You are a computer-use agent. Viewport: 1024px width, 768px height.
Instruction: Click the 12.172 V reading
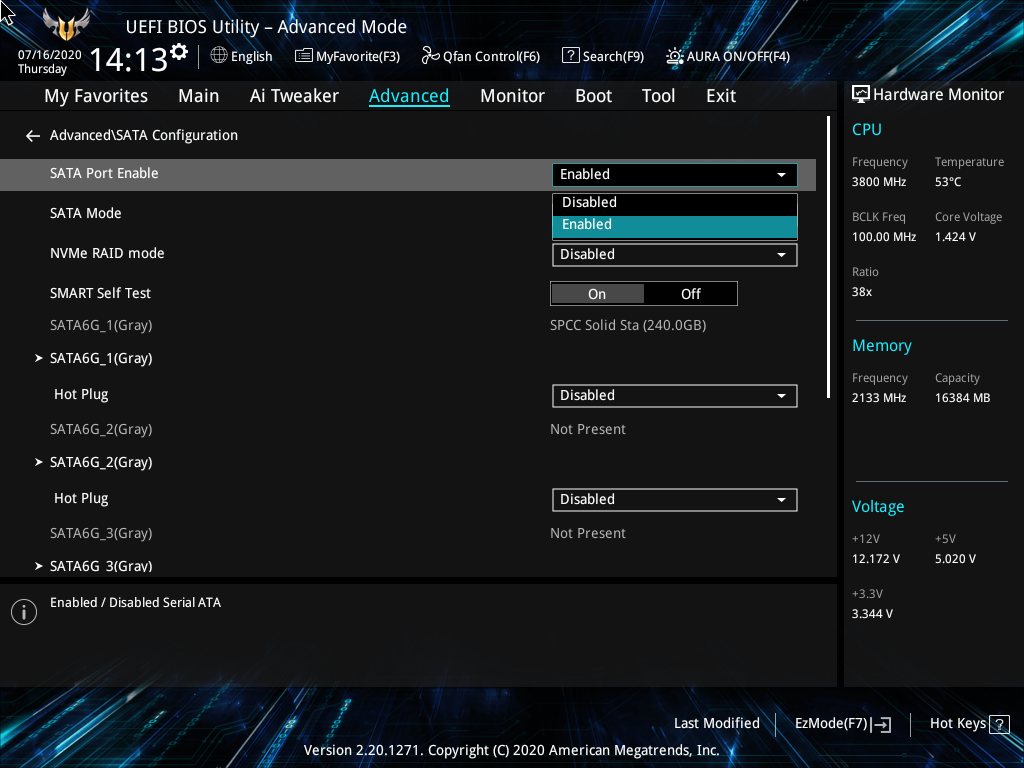876,559
